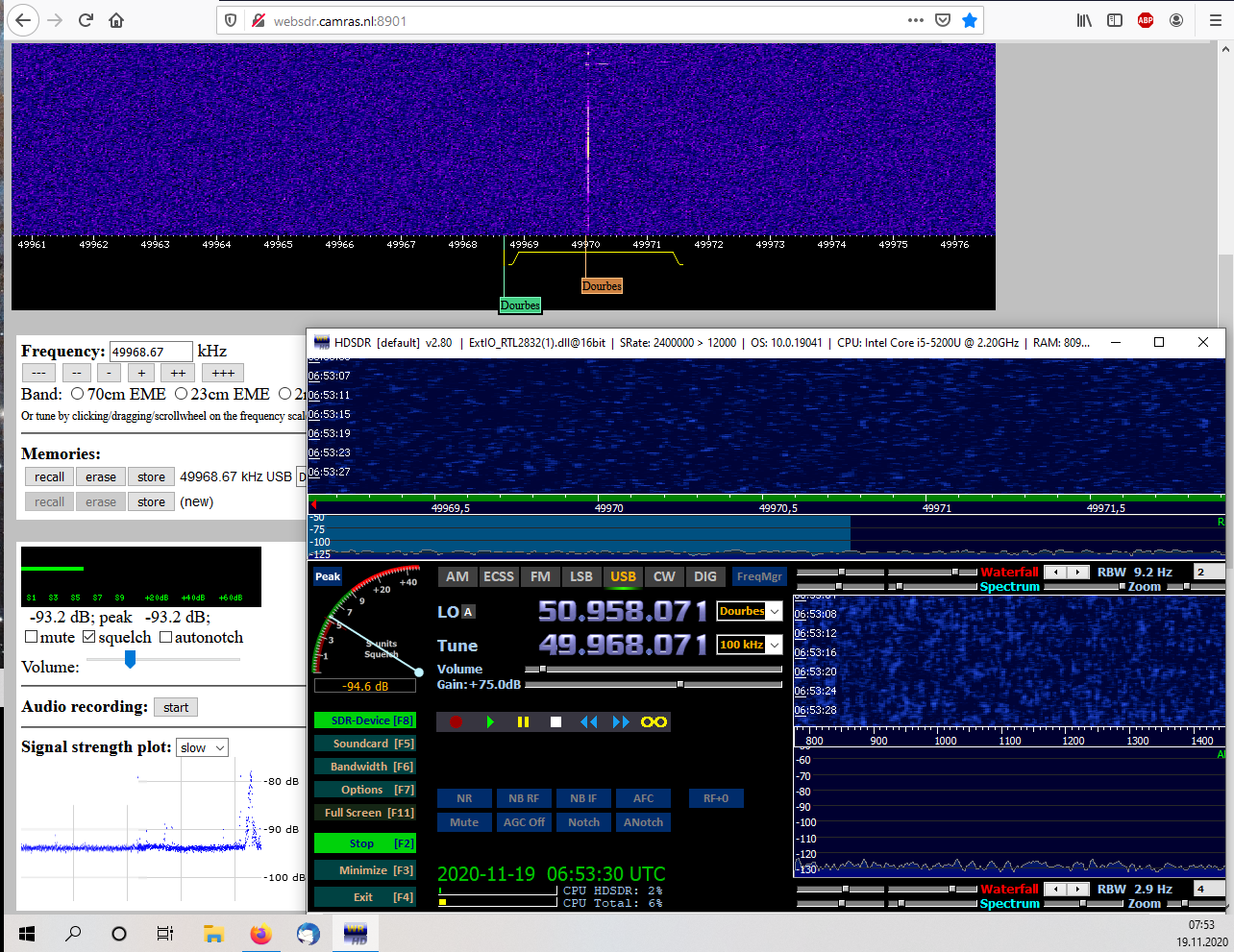Screen dimensions: 1234x952
Task: Click the blue fast-forward button in HDSDR
Action: 621,721
